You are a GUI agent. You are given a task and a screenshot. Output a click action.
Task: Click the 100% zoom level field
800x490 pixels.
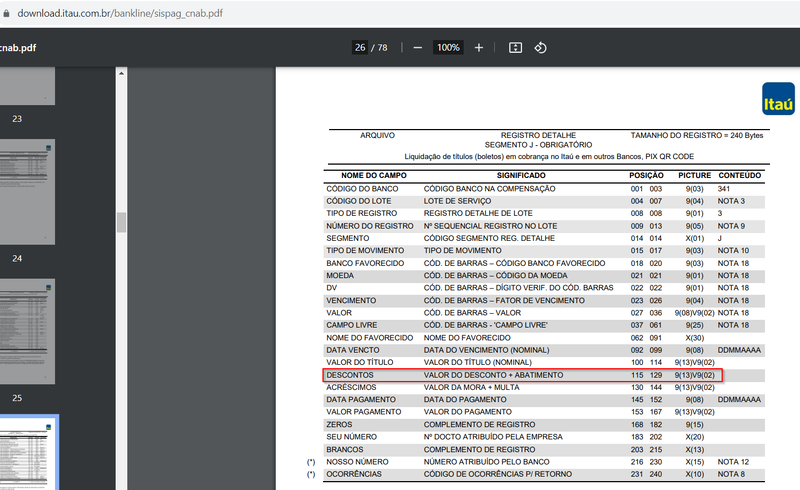click(448, 47)
